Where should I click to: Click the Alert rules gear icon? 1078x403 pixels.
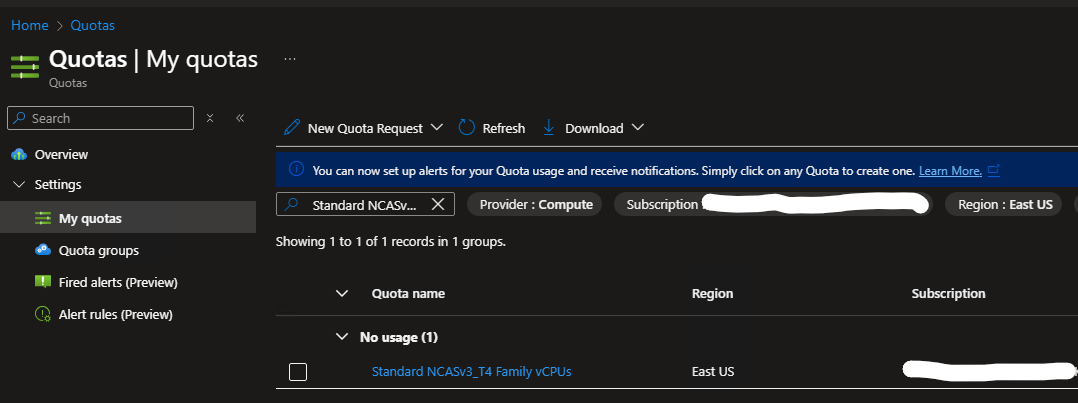(x=43, y=314)
